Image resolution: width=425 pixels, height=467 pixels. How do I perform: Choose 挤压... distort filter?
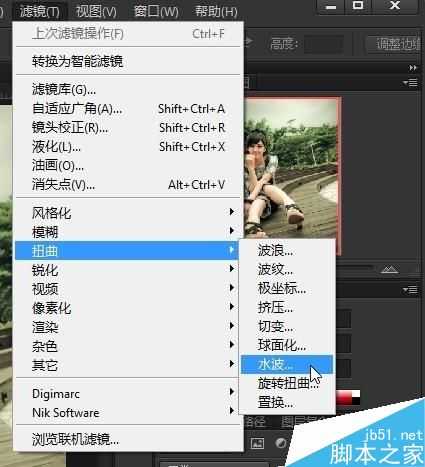(287, 307)
